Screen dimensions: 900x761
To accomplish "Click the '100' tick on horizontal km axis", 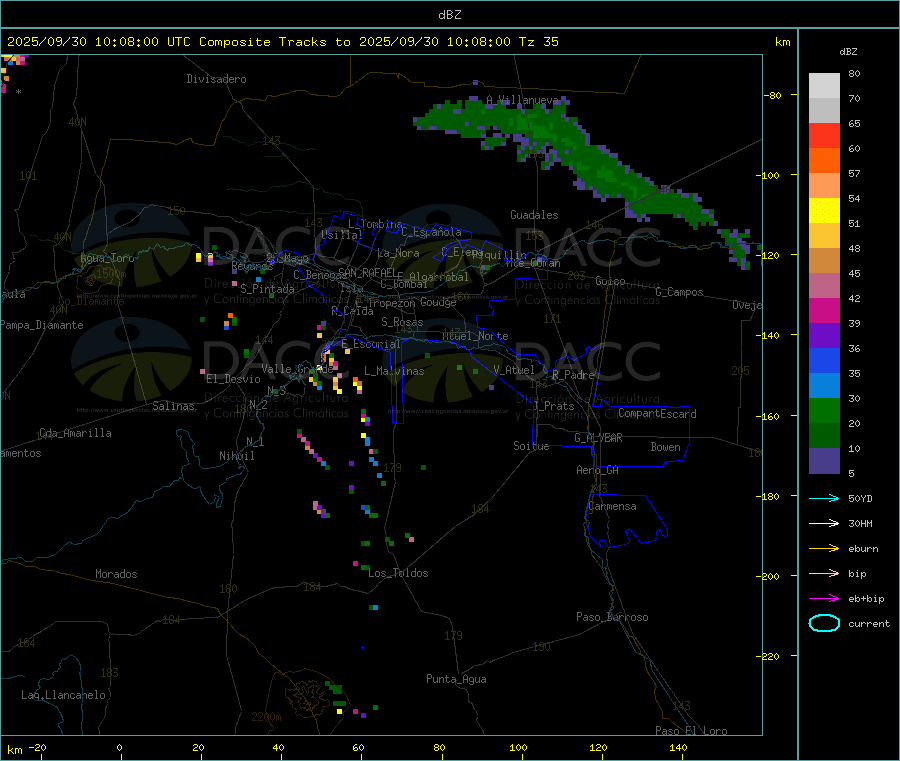I will coord(518,747).
